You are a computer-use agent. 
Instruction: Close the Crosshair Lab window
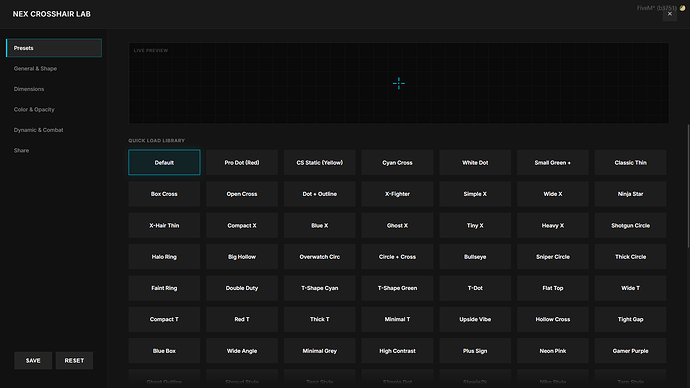(669, 14)
